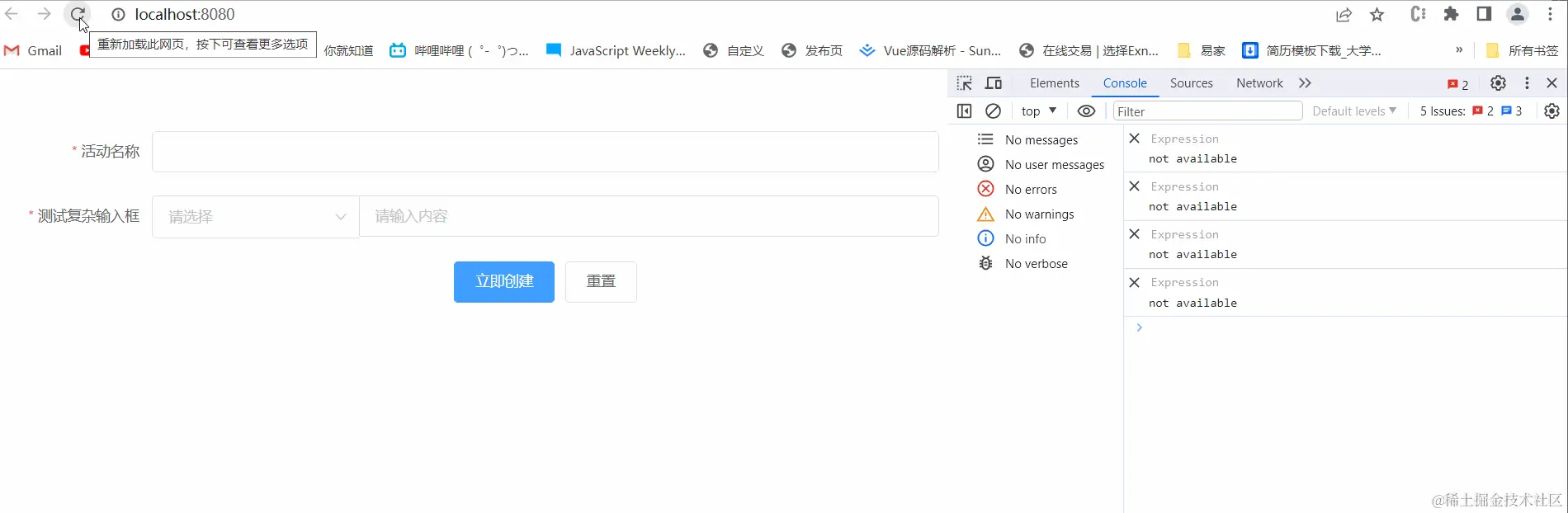Focus the 请输入内容 input field
Image resolution: width=1568 pixels, height=513 pixels.
(x=649, y=216)
